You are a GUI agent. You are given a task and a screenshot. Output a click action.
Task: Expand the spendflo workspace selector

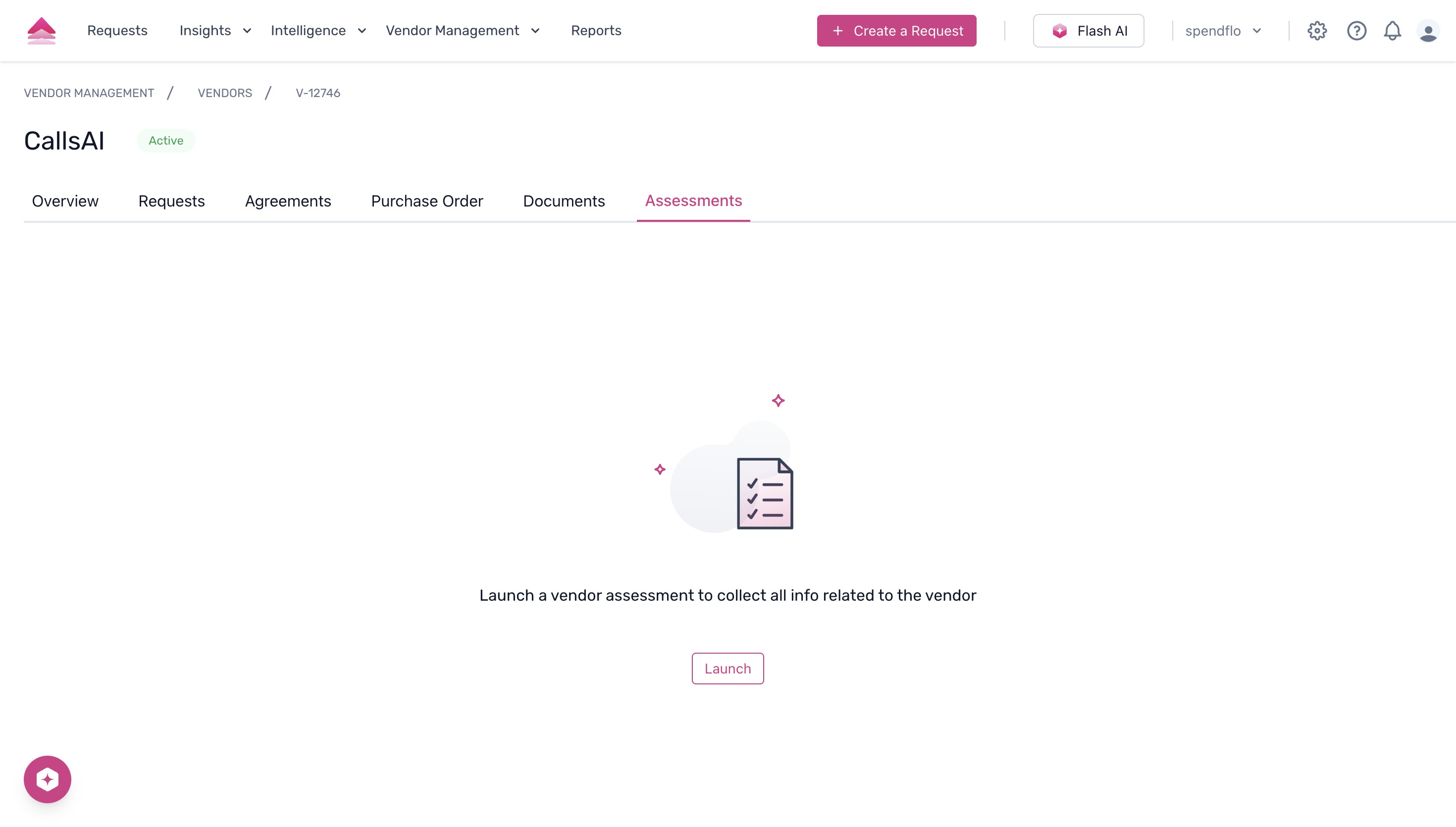click(x=1223, y=31)
